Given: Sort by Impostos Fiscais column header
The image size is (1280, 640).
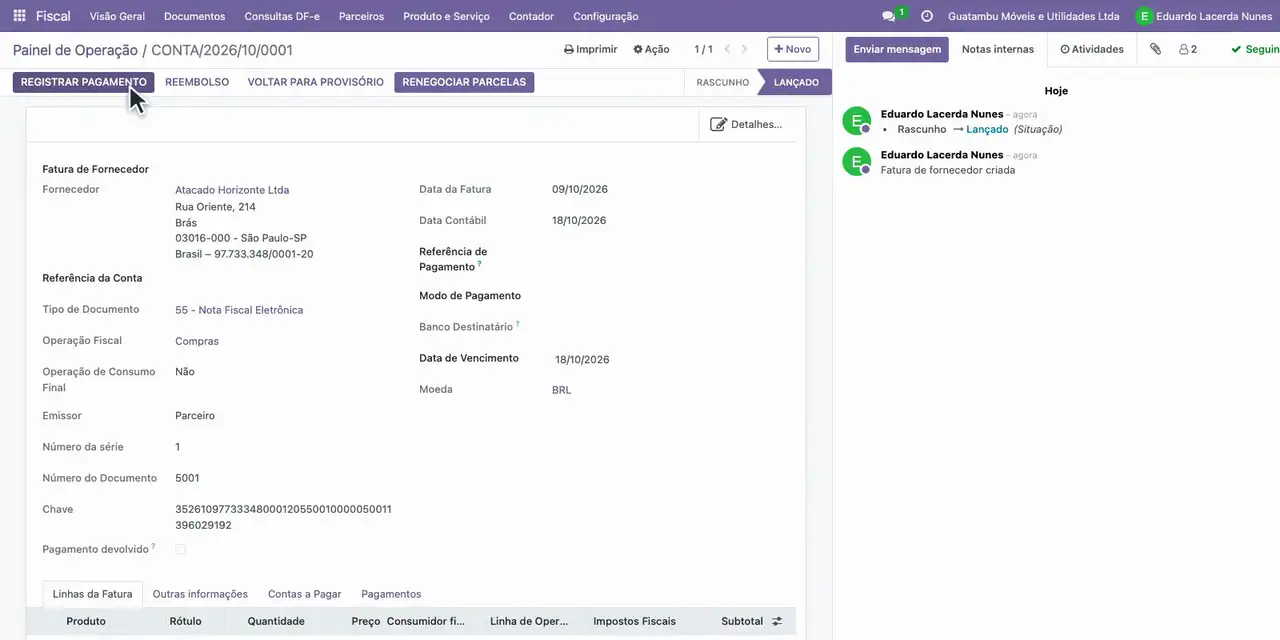Looking at the screenshot, I should (634, 621).
